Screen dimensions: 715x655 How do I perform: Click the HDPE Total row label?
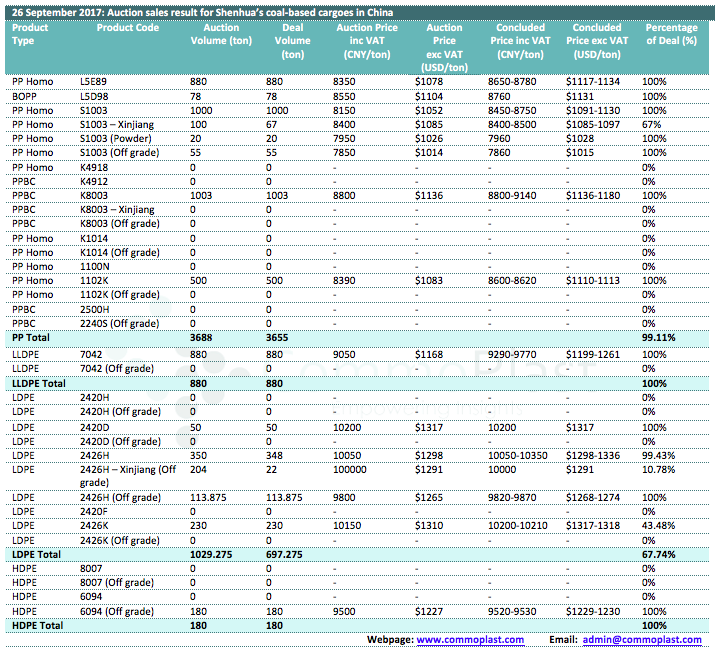click(x=36, y=626)
